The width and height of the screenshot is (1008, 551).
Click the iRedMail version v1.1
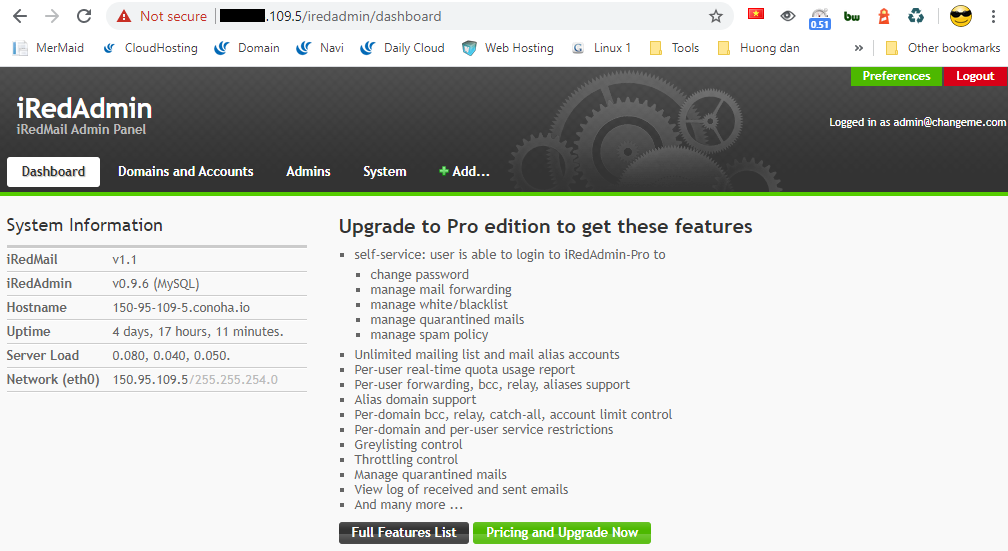pyautogui.click(x=125, y=260)
